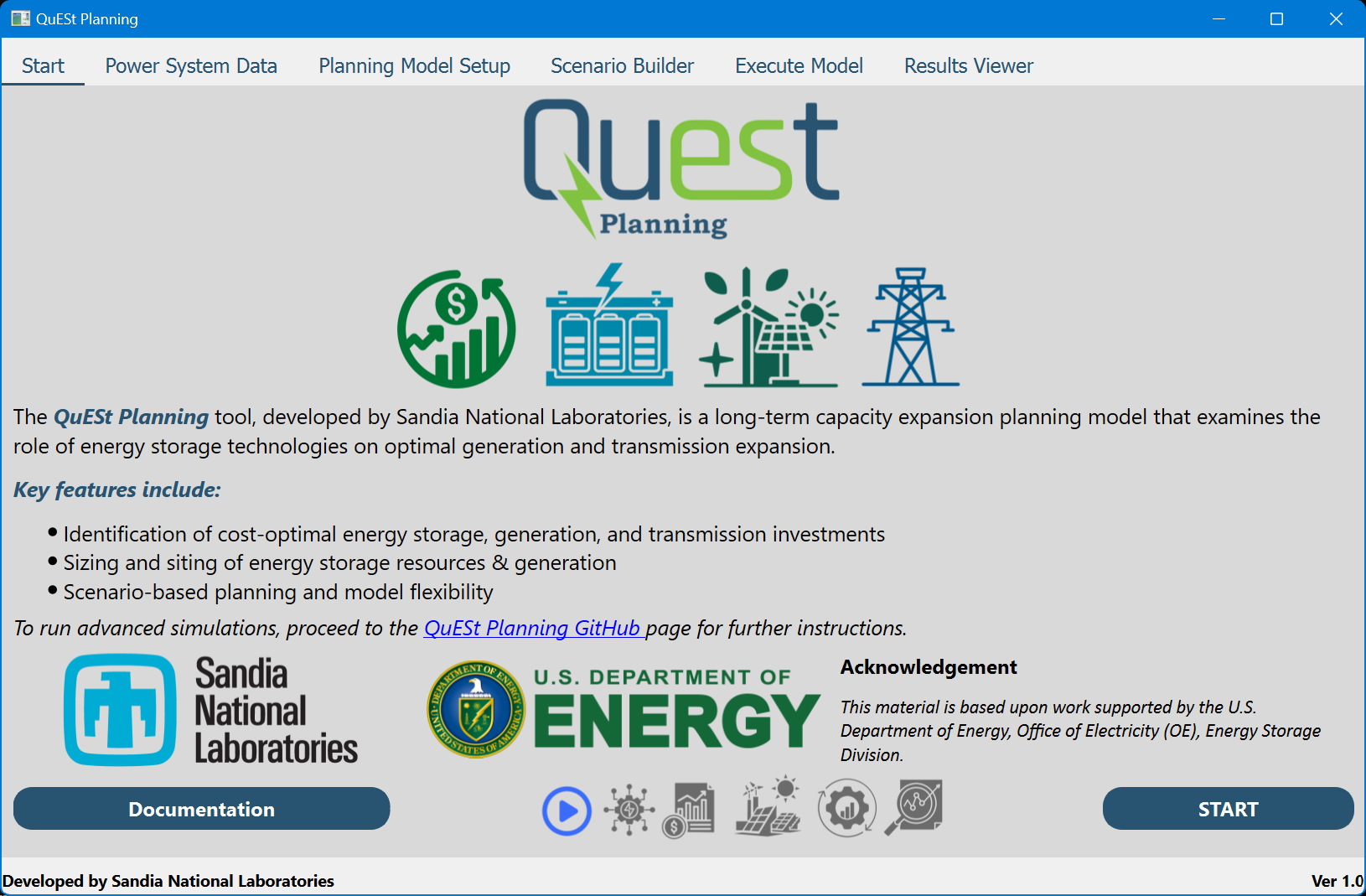Click the cost chart document icon
The image size is (1366, 896).
[x=689, y=810]
